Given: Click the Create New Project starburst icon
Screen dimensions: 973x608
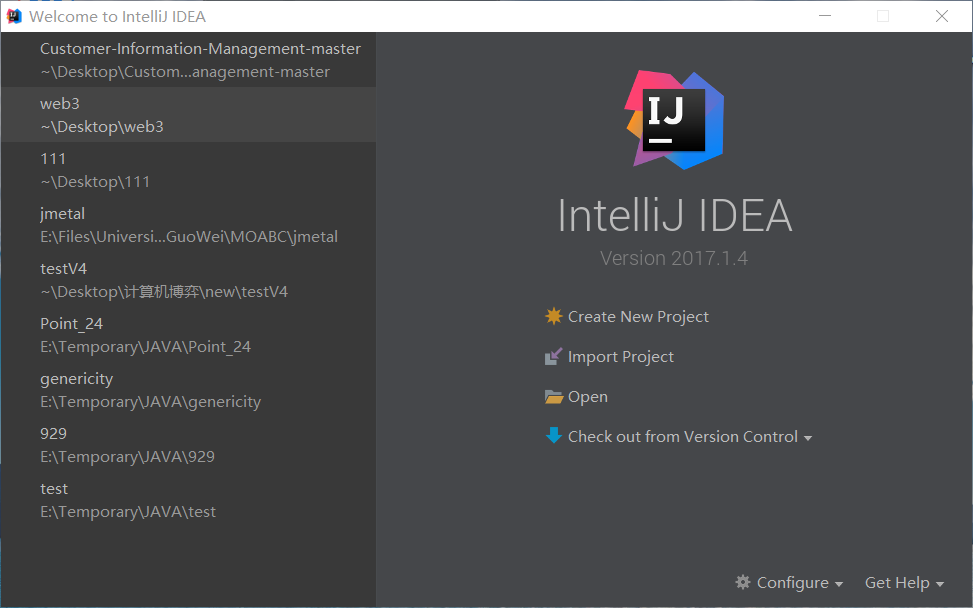Looking at the screenshot, I should [x=554, y=316].
